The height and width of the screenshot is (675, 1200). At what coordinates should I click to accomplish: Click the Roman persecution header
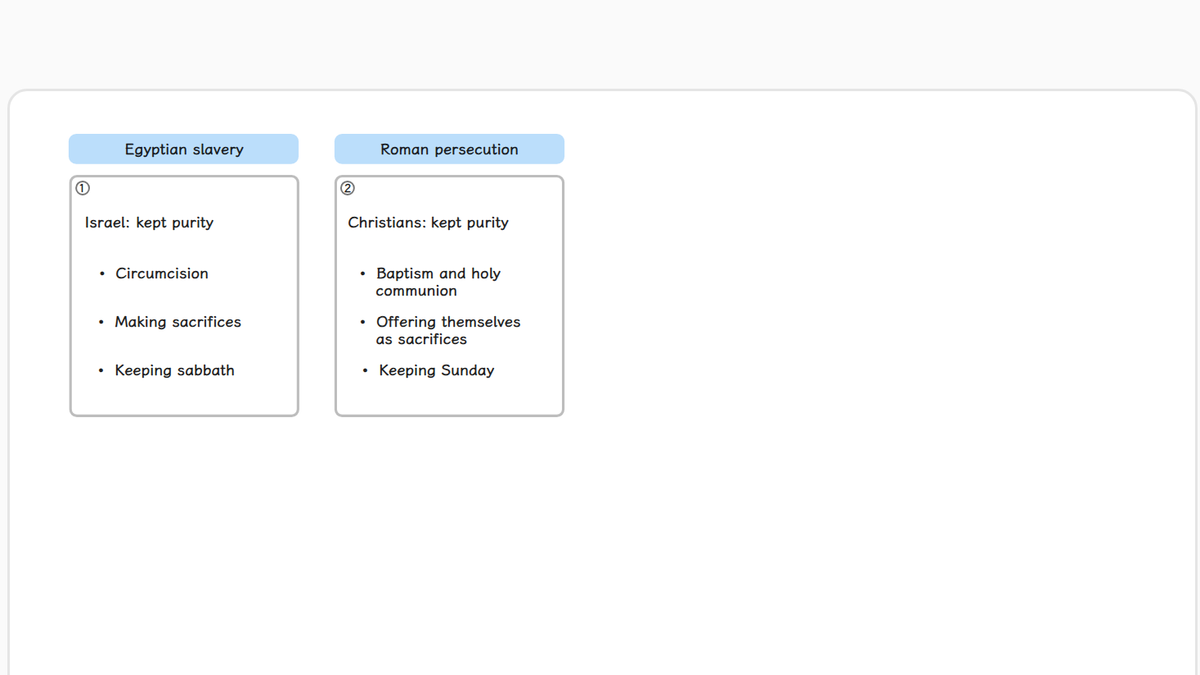click(449, 149)
